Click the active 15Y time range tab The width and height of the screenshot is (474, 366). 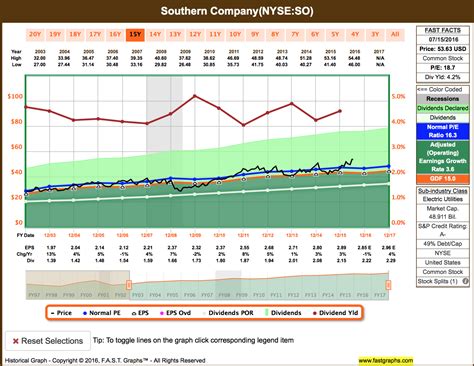coord(135,34)
